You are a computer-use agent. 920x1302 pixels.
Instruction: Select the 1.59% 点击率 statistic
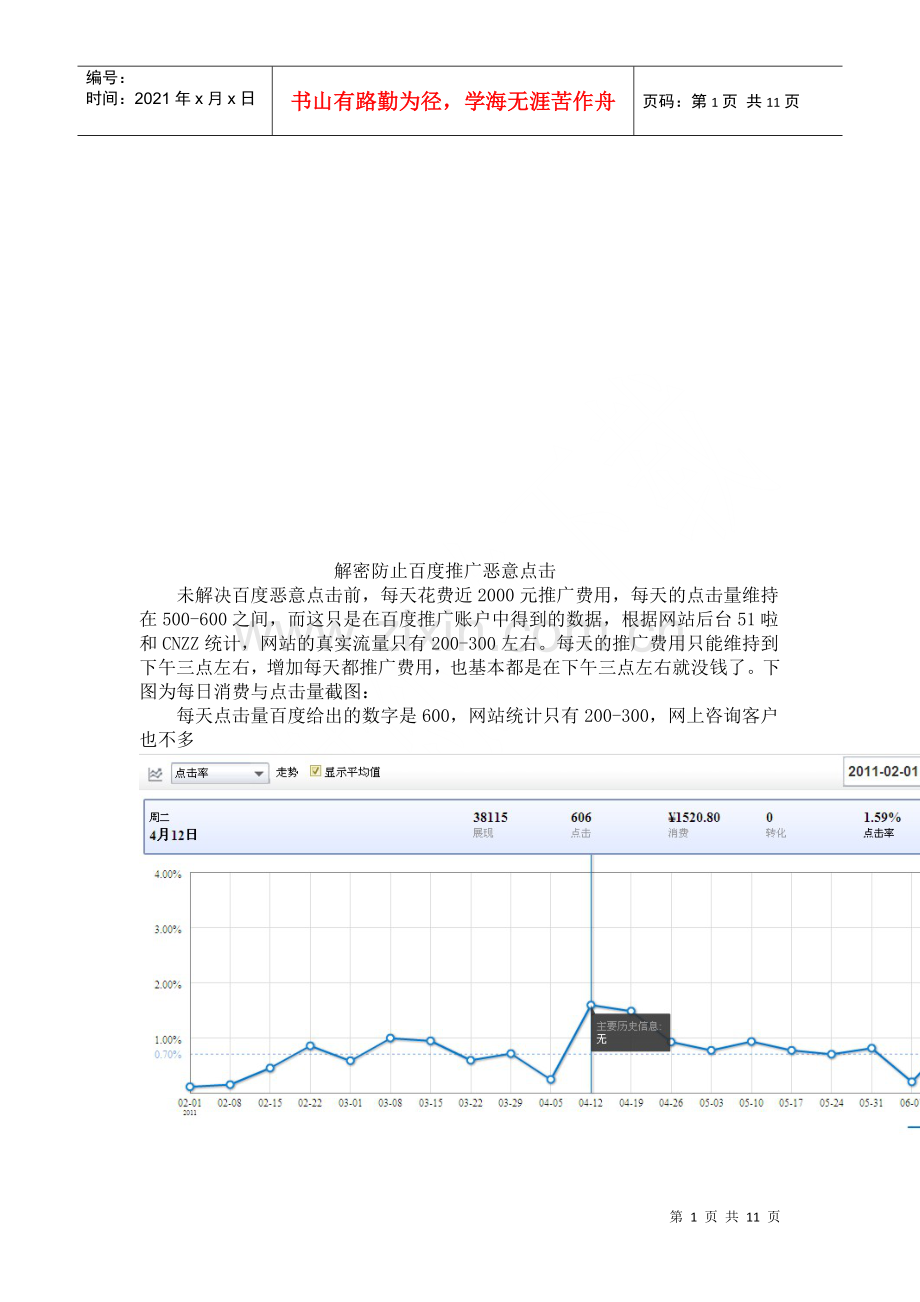pyautogui.click(x=882, y=824)
